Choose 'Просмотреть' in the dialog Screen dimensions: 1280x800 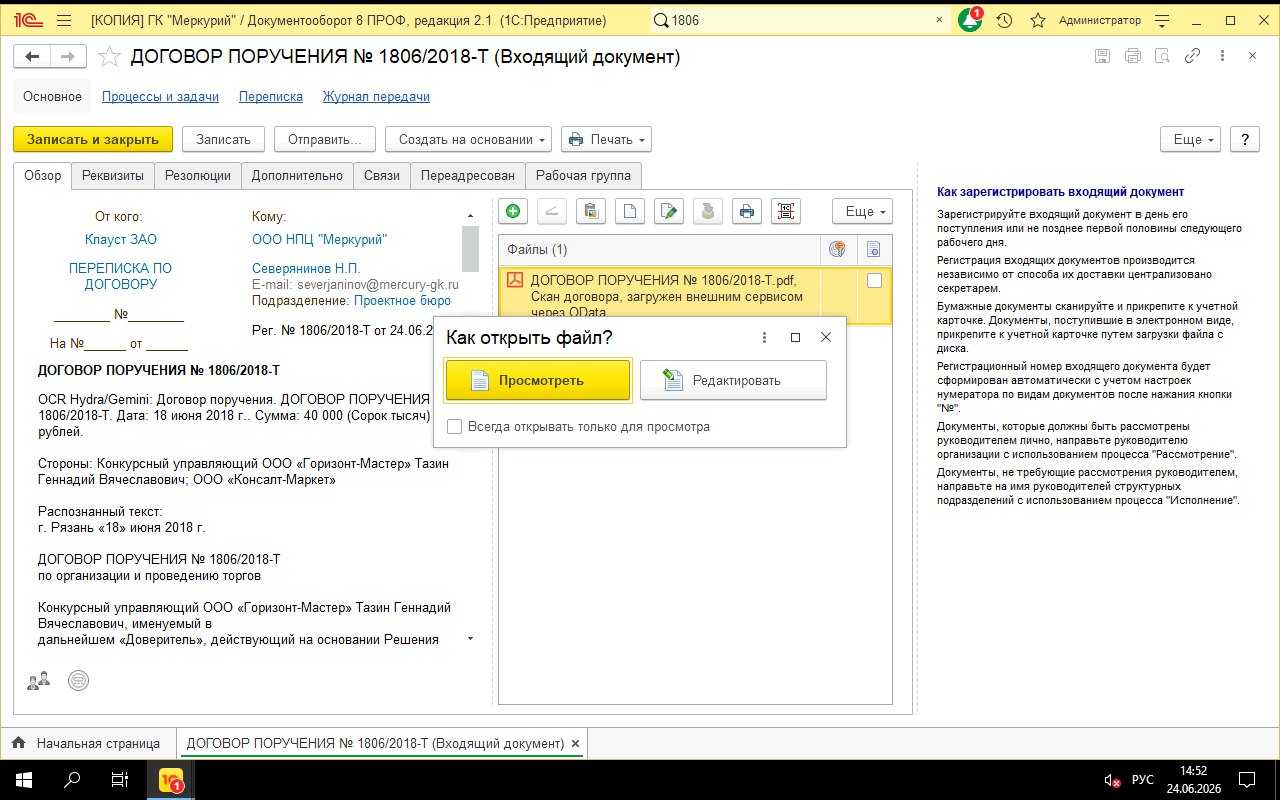coord(538,380)
